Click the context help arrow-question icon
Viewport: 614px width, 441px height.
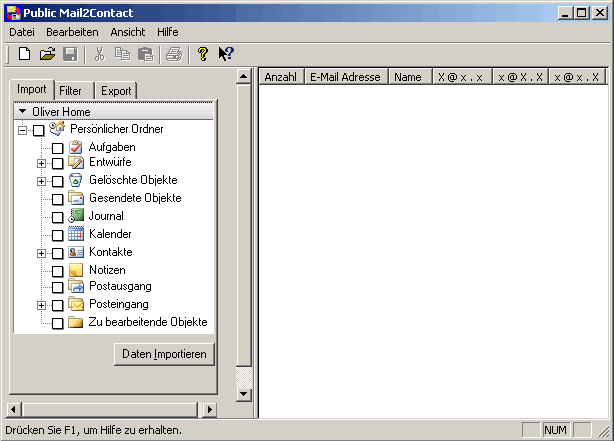226,54
